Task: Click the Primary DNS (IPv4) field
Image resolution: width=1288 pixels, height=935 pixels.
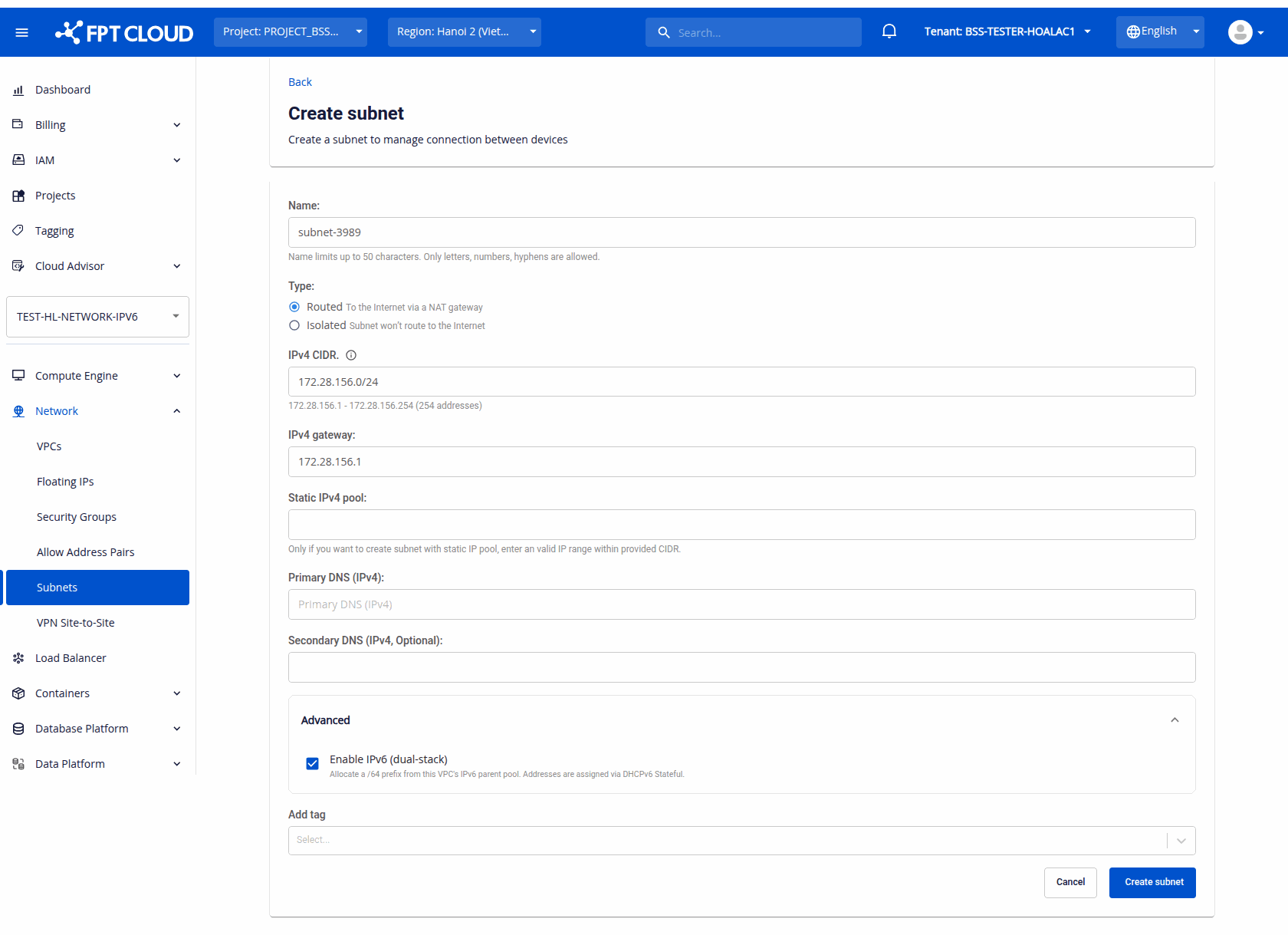Action: pos(741,604)
